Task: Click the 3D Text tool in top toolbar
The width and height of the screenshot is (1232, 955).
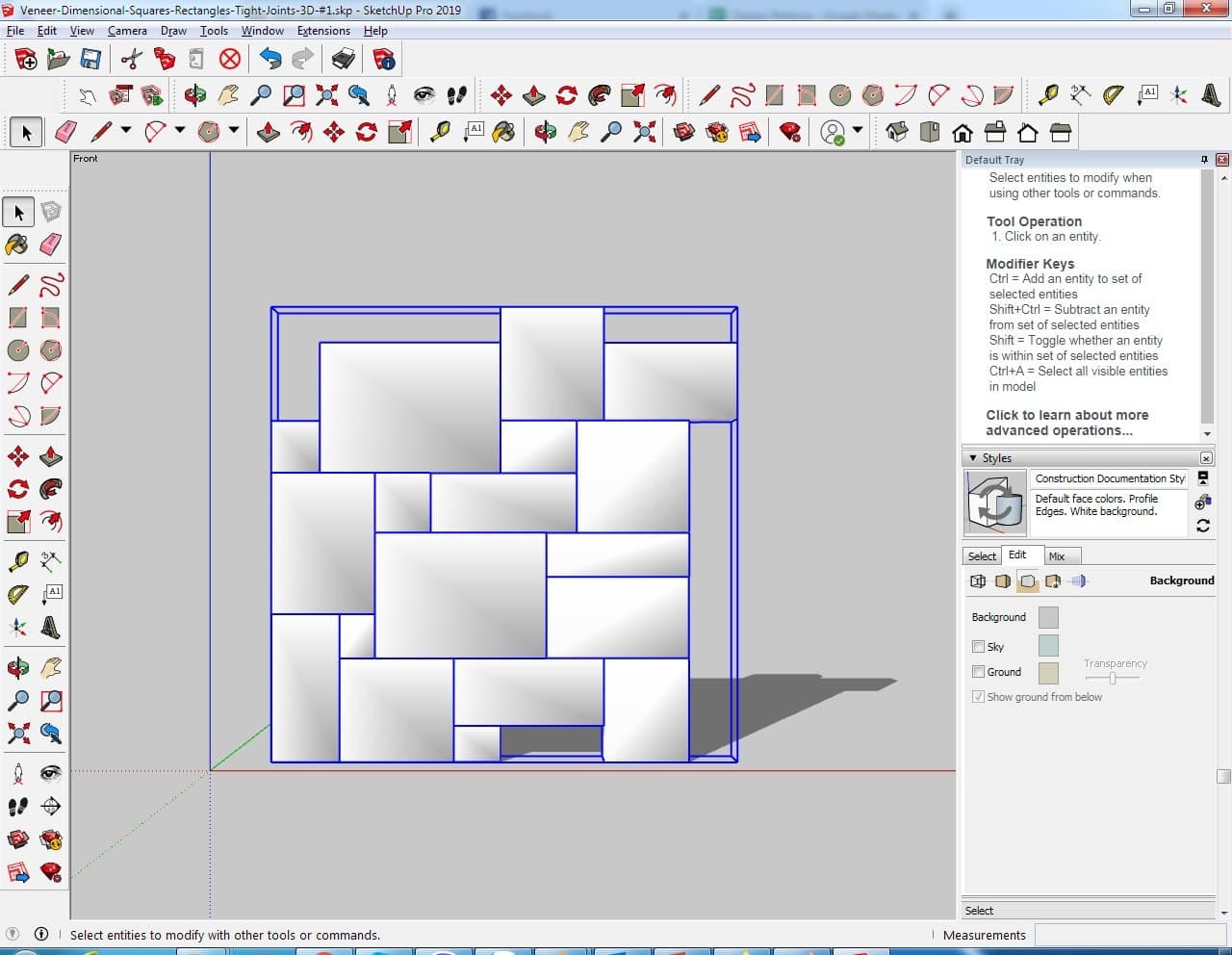Action: [1211, 94]
